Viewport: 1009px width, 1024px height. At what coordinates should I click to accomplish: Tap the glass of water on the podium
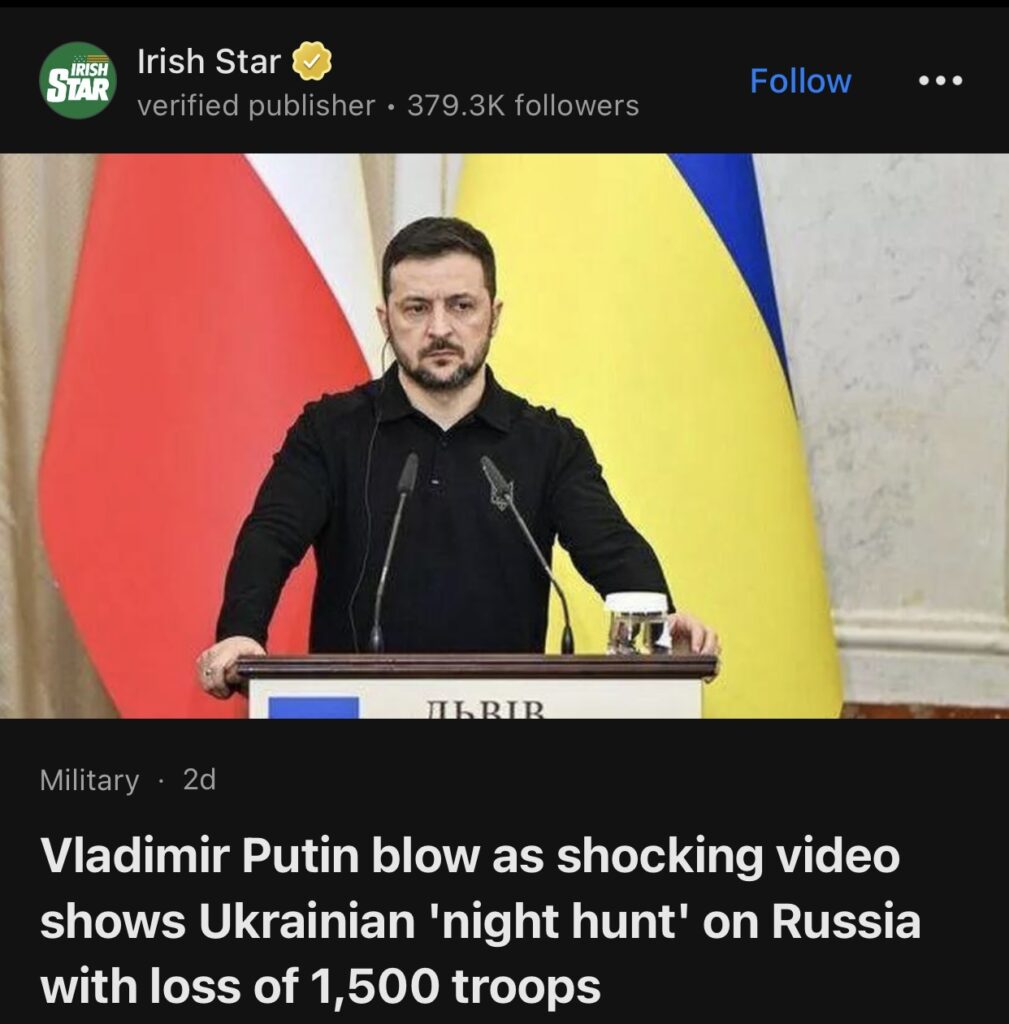(639, 624)
